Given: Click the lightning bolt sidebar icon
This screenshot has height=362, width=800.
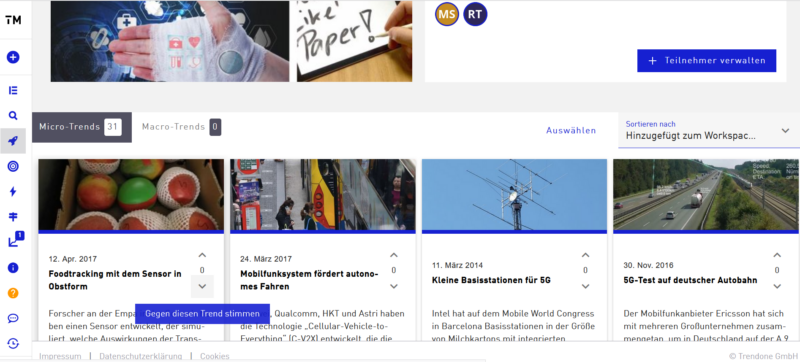Looking at the screenshot, I should [x=13, y=192].
